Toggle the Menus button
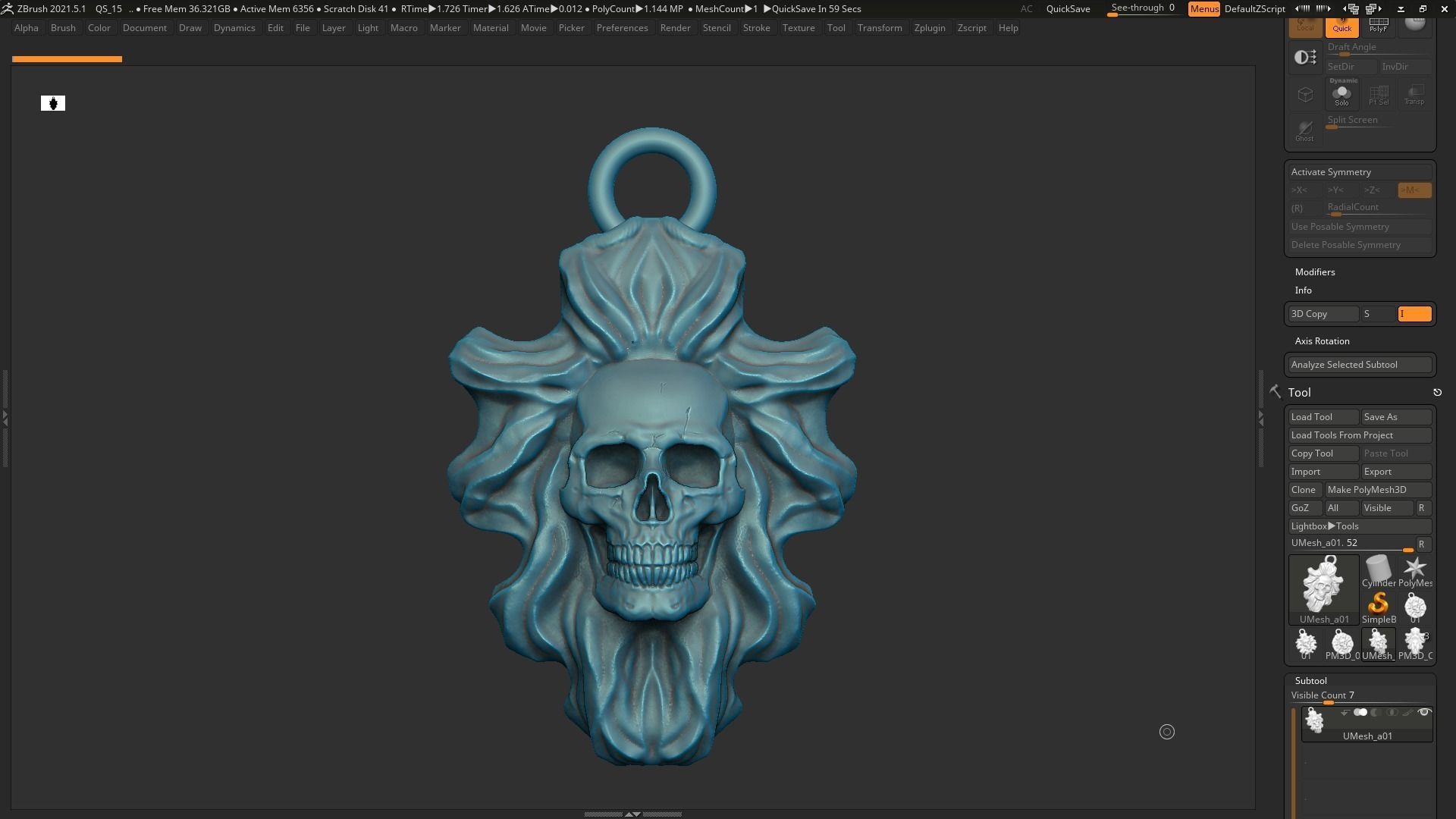 click(x=1203, y=9)
